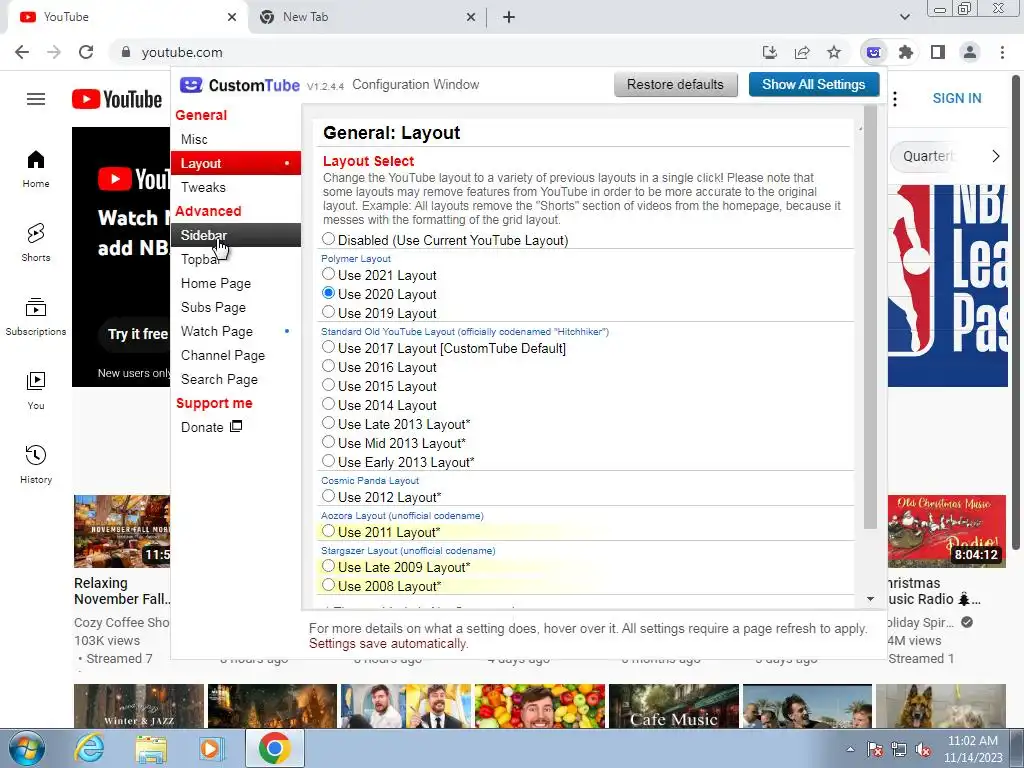Click SIGN IN on YouTube
Image resolution: width=1024 pixels, height=768 pixels.
click(957, 99)
